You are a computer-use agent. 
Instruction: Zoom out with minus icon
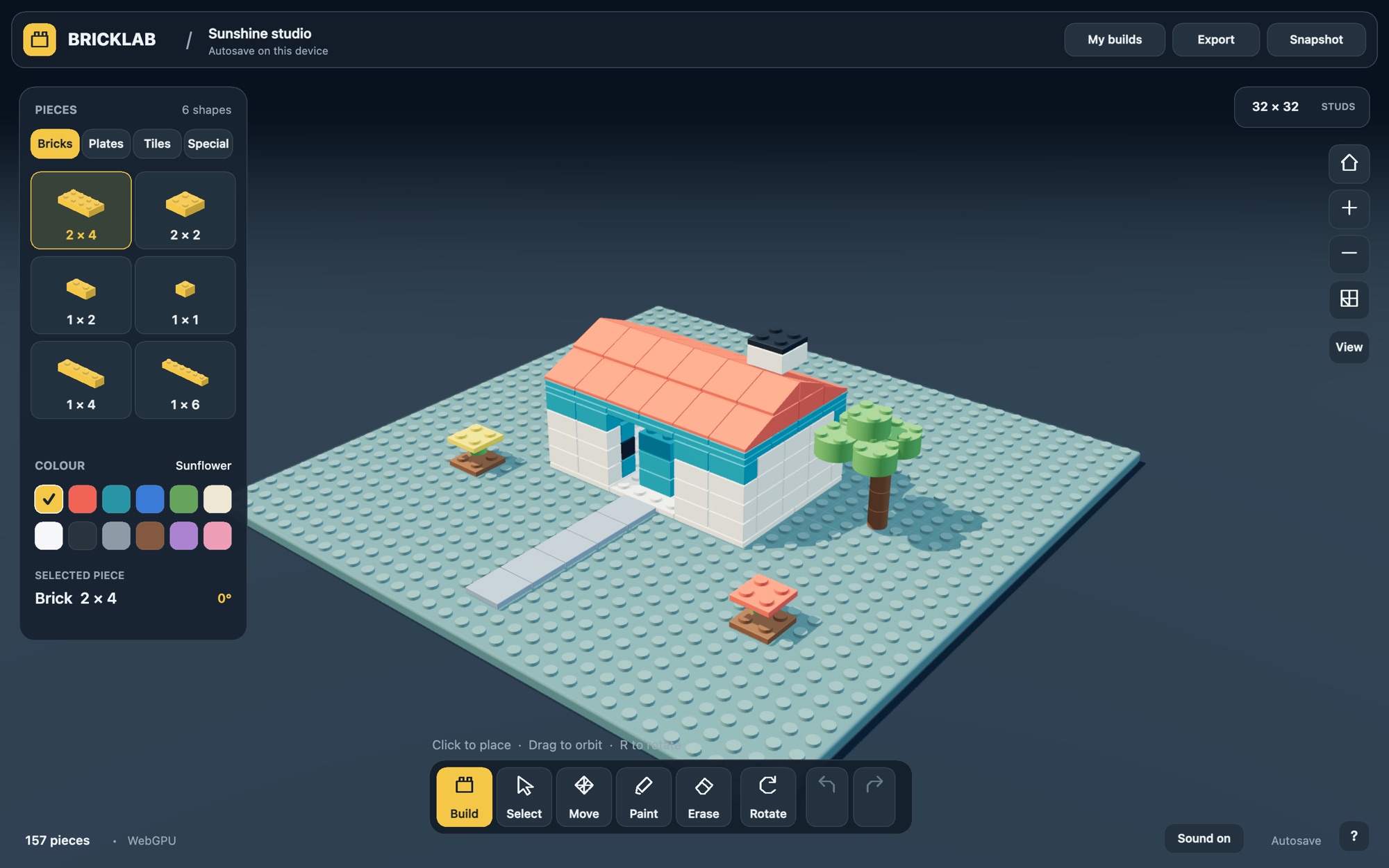[1349, 253]
